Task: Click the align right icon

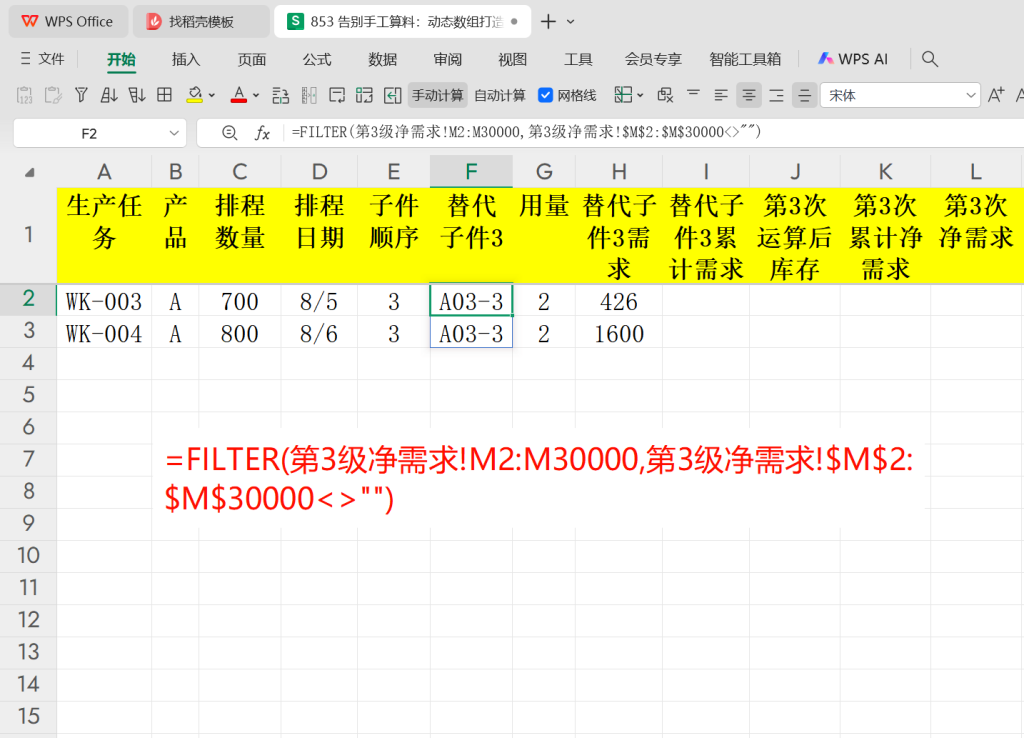Action: coord(776,95)
